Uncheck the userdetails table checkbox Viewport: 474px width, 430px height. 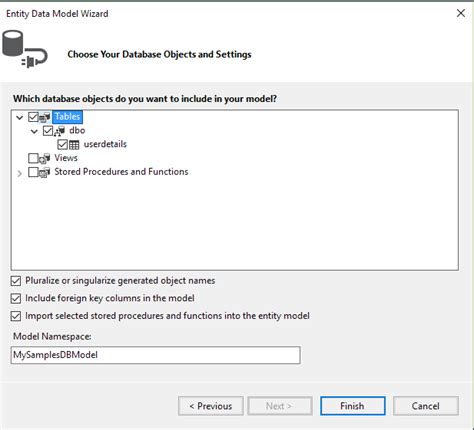pyautogui.click(x=63, y=145)
